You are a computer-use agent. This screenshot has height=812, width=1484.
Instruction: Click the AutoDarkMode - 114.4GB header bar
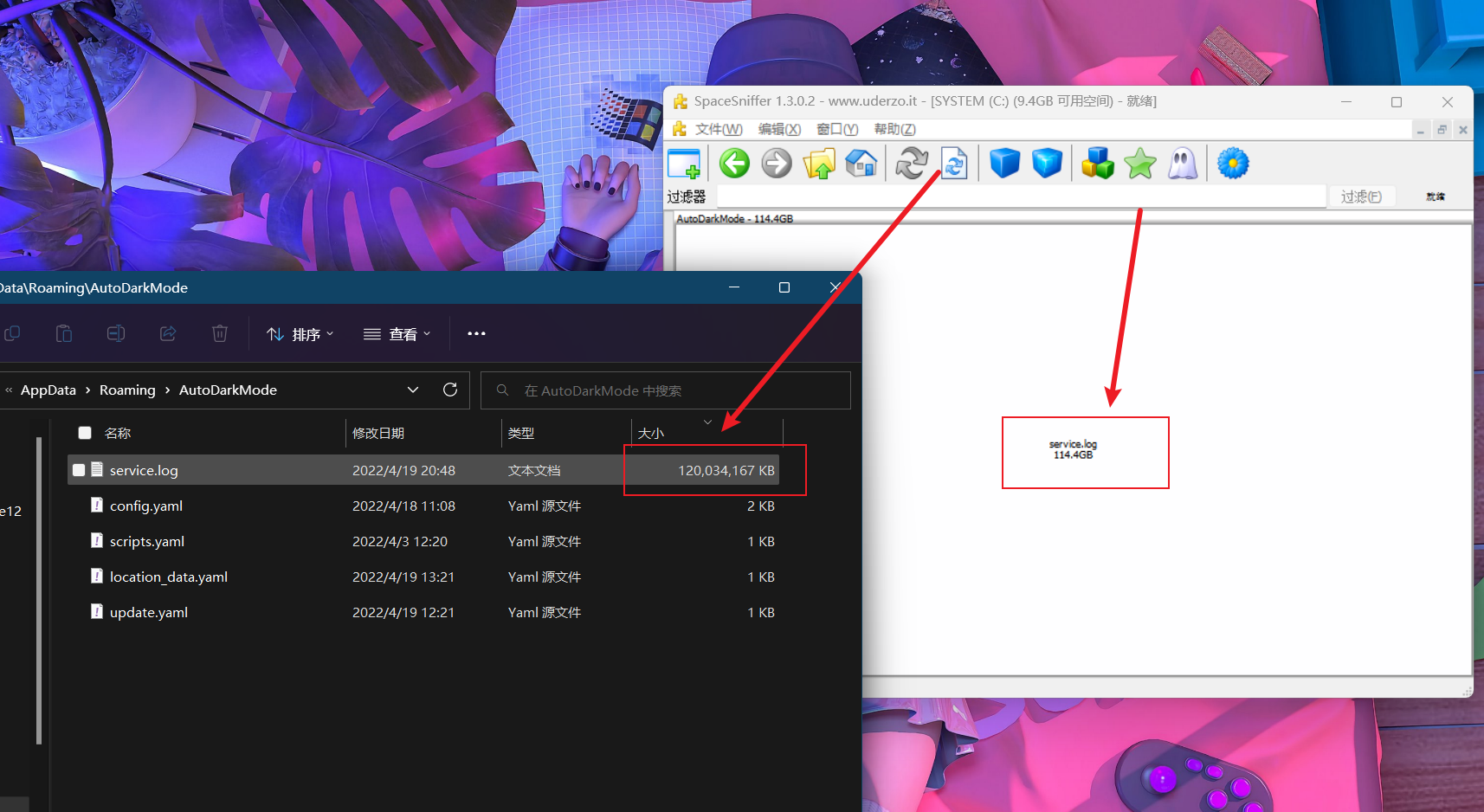click(1074, 219)
